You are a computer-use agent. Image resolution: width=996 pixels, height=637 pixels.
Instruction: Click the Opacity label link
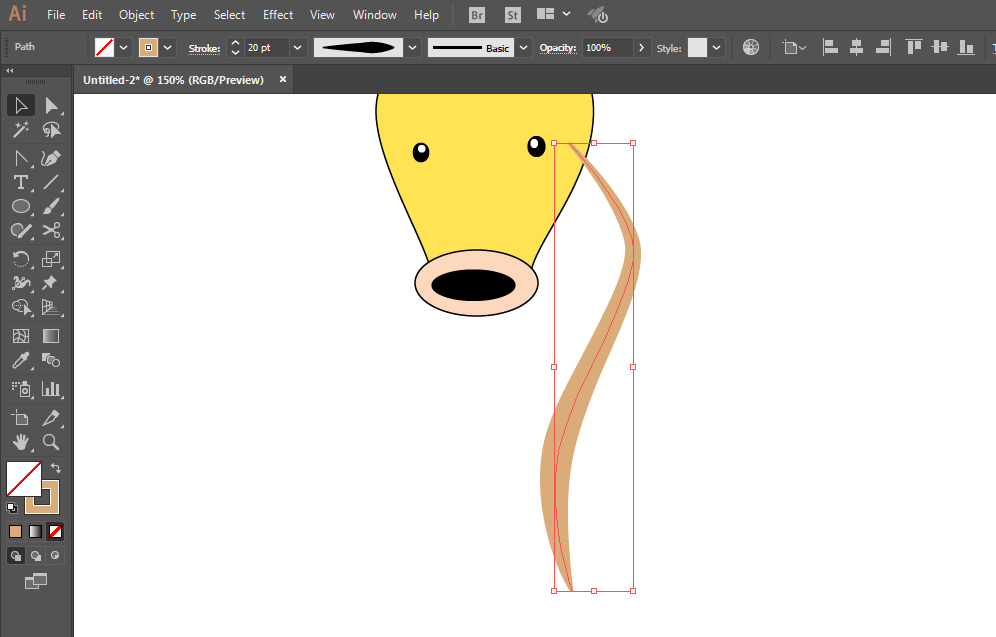558,48
